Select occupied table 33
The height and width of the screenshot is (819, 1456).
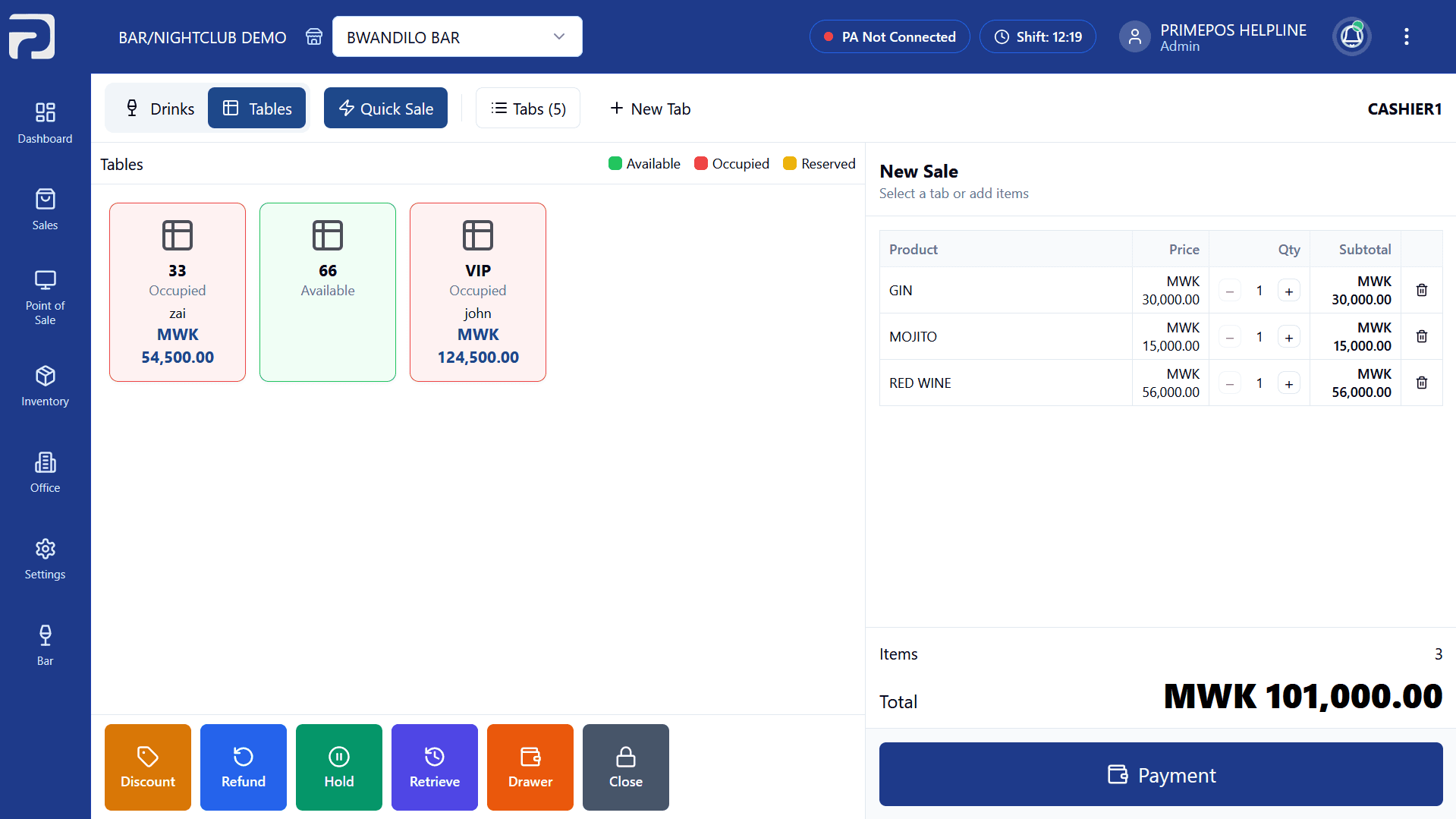pos(178,292)
